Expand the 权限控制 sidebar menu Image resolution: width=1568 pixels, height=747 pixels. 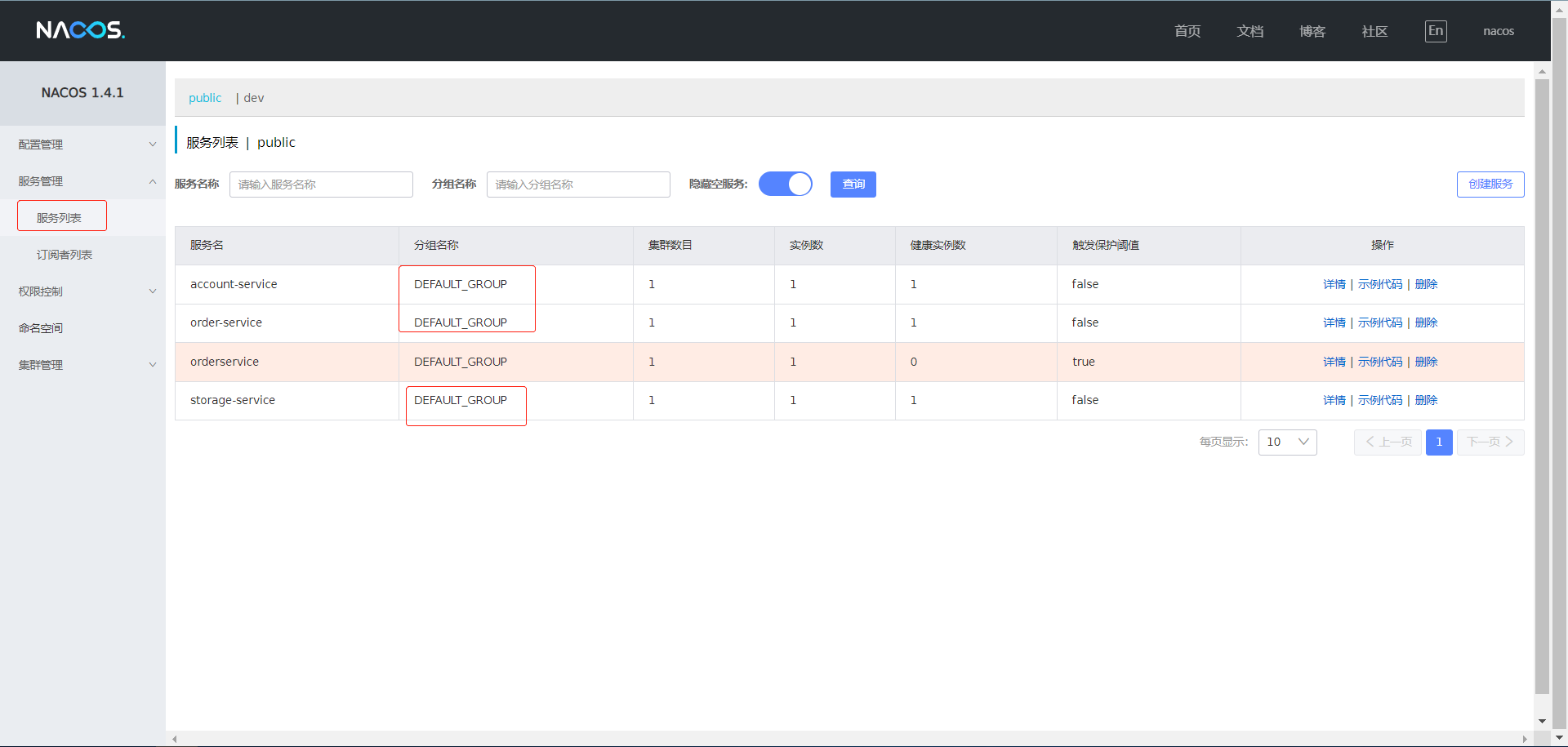click(82, 291)
